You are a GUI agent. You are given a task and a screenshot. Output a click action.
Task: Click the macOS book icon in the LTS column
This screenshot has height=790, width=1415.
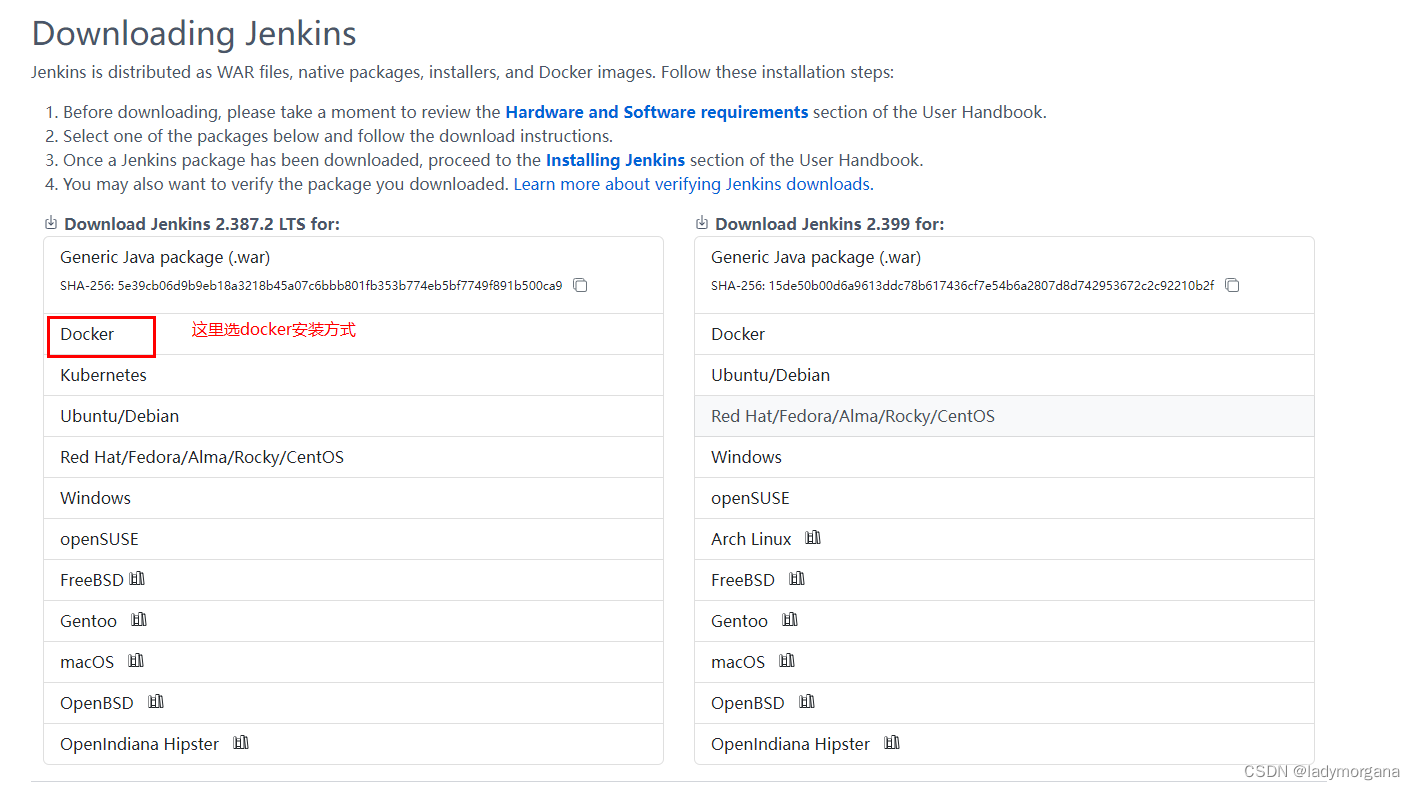point(135,660)
